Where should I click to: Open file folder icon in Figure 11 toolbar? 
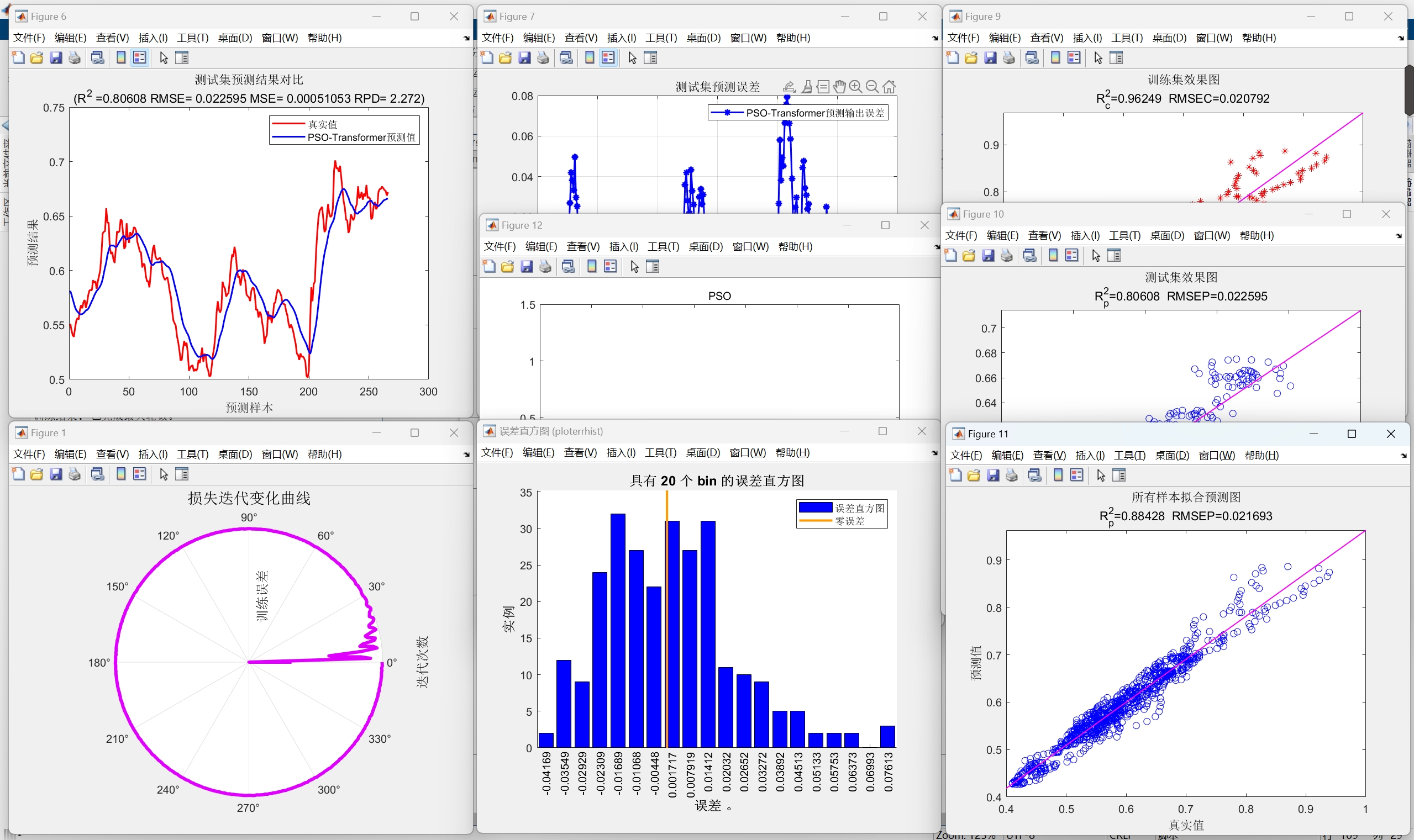pyautogui.click(x=974, y=476)
